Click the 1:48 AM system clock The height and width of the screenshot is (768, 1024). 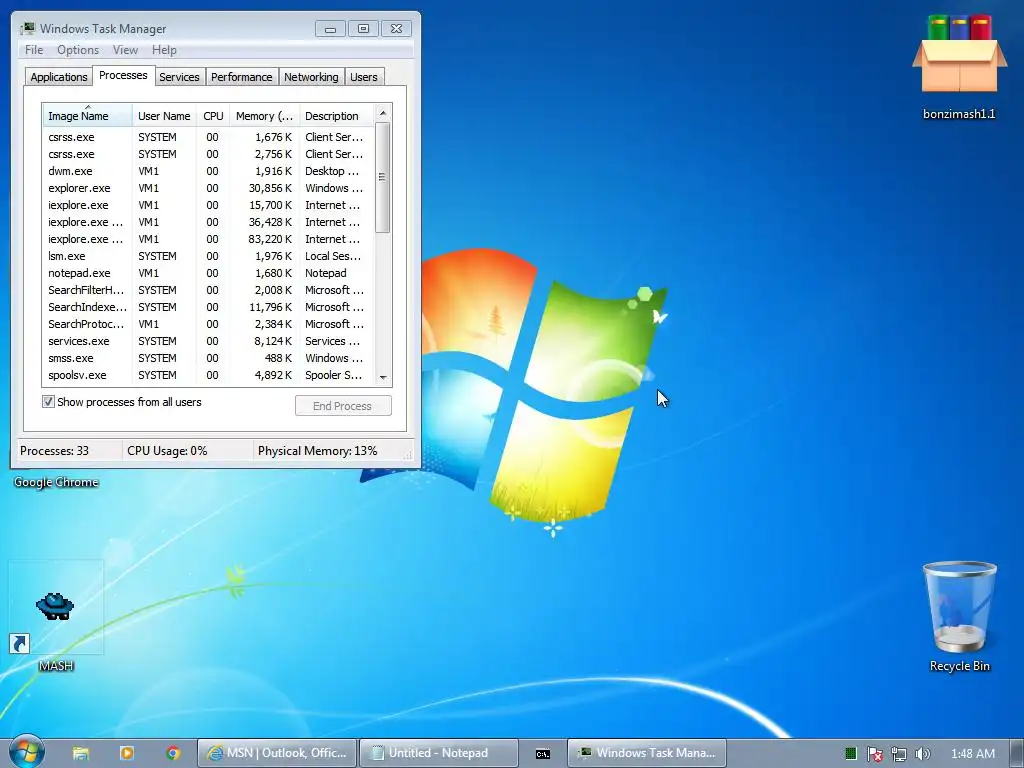coord(972,754)
